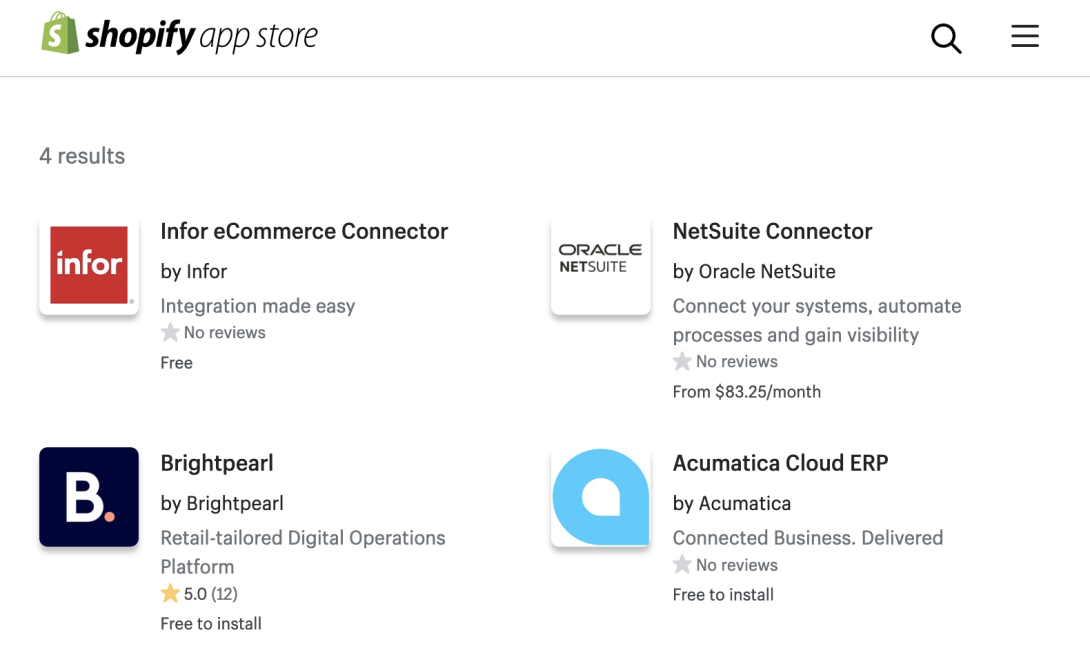
Task: Click the Acumatica light blue app icon
Action: tap(600, 497)
